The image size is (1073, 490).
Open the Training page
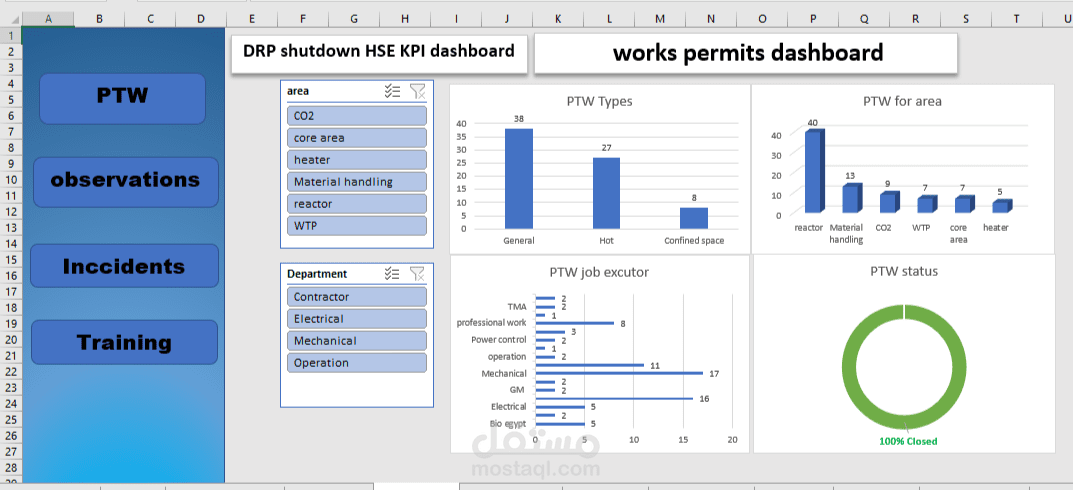click(x=125, y=342)
